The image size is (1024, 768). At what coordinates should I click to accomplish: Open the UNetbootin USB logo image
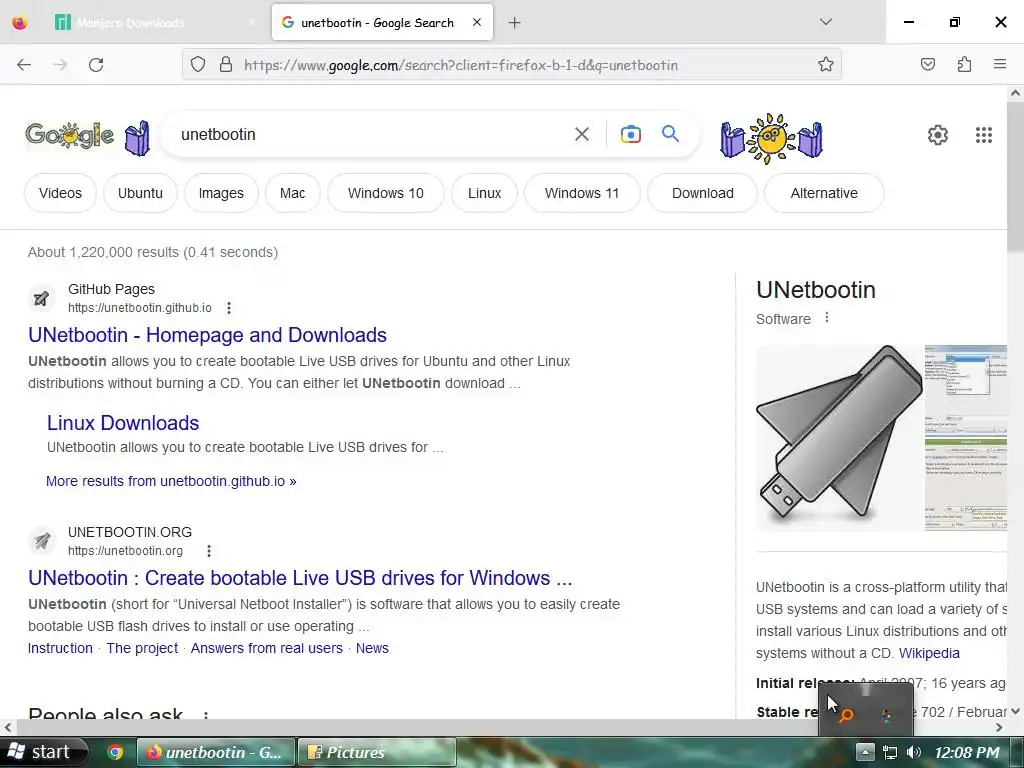839,438
